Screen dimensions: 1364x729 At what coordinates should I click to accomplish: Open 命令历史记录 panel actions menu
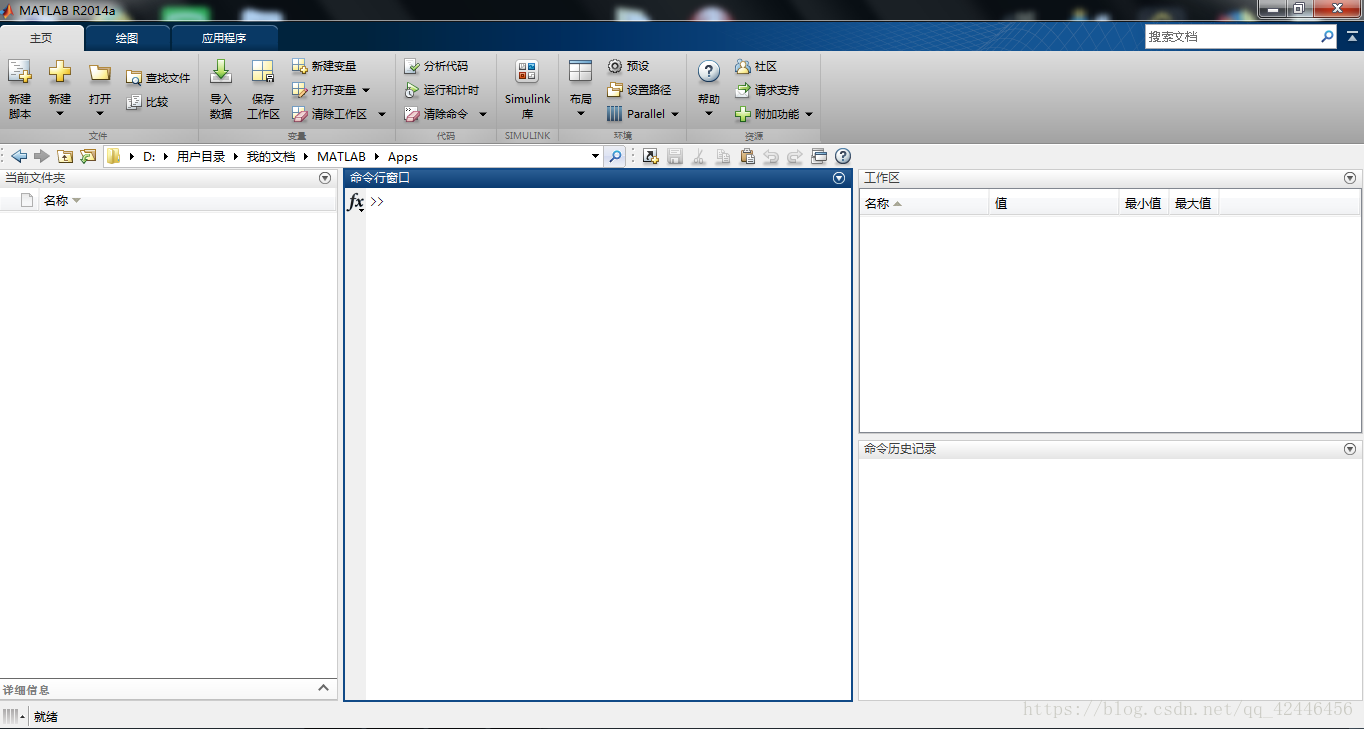click(1350, 450)
